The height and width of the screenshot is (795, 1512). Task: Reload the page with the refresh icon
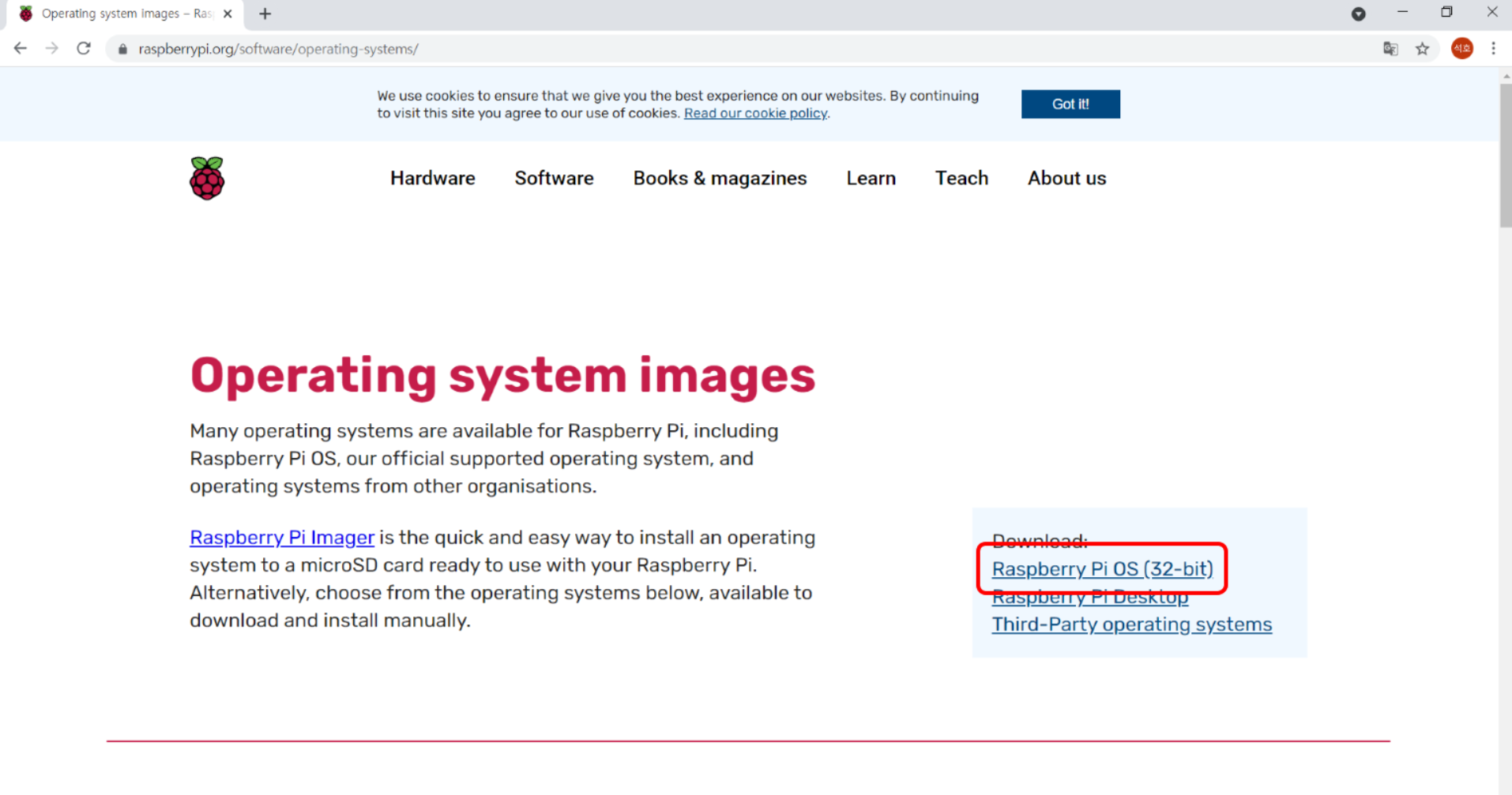tap(84, 49)
